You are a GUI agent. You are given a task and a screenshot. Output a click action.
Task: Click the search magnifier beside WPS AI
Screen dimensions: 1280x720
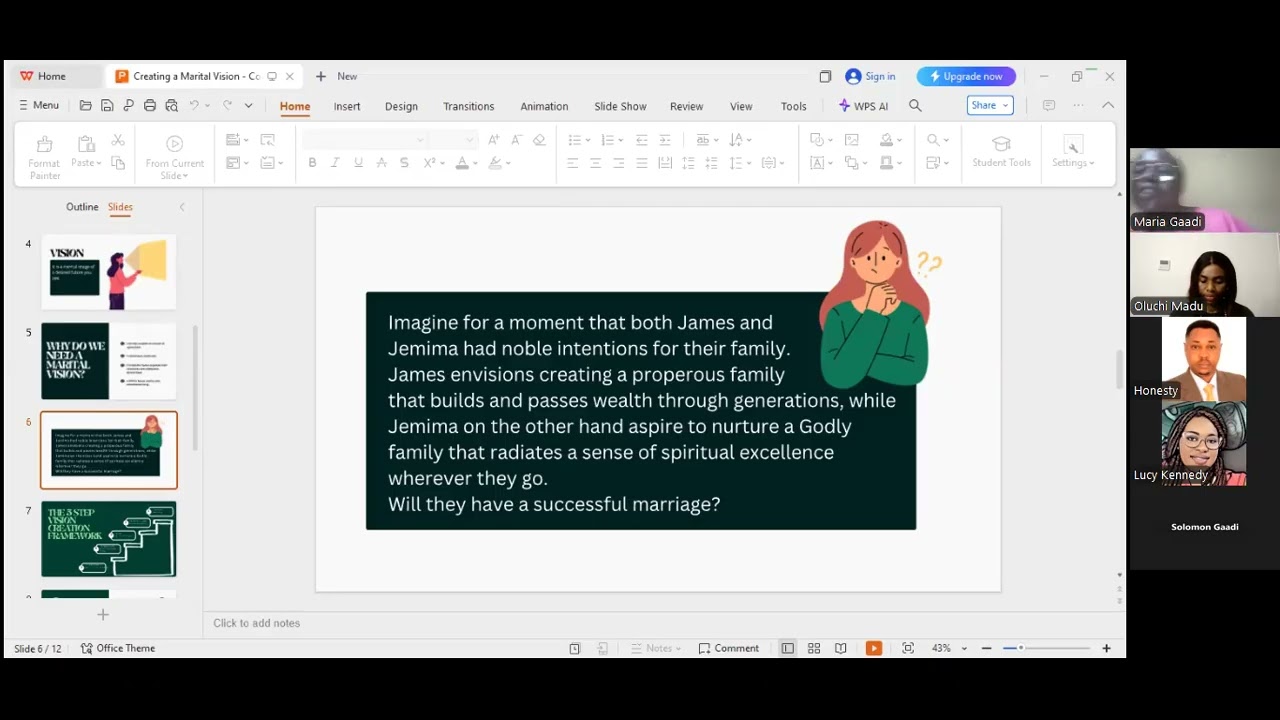(x=915, y=105)
